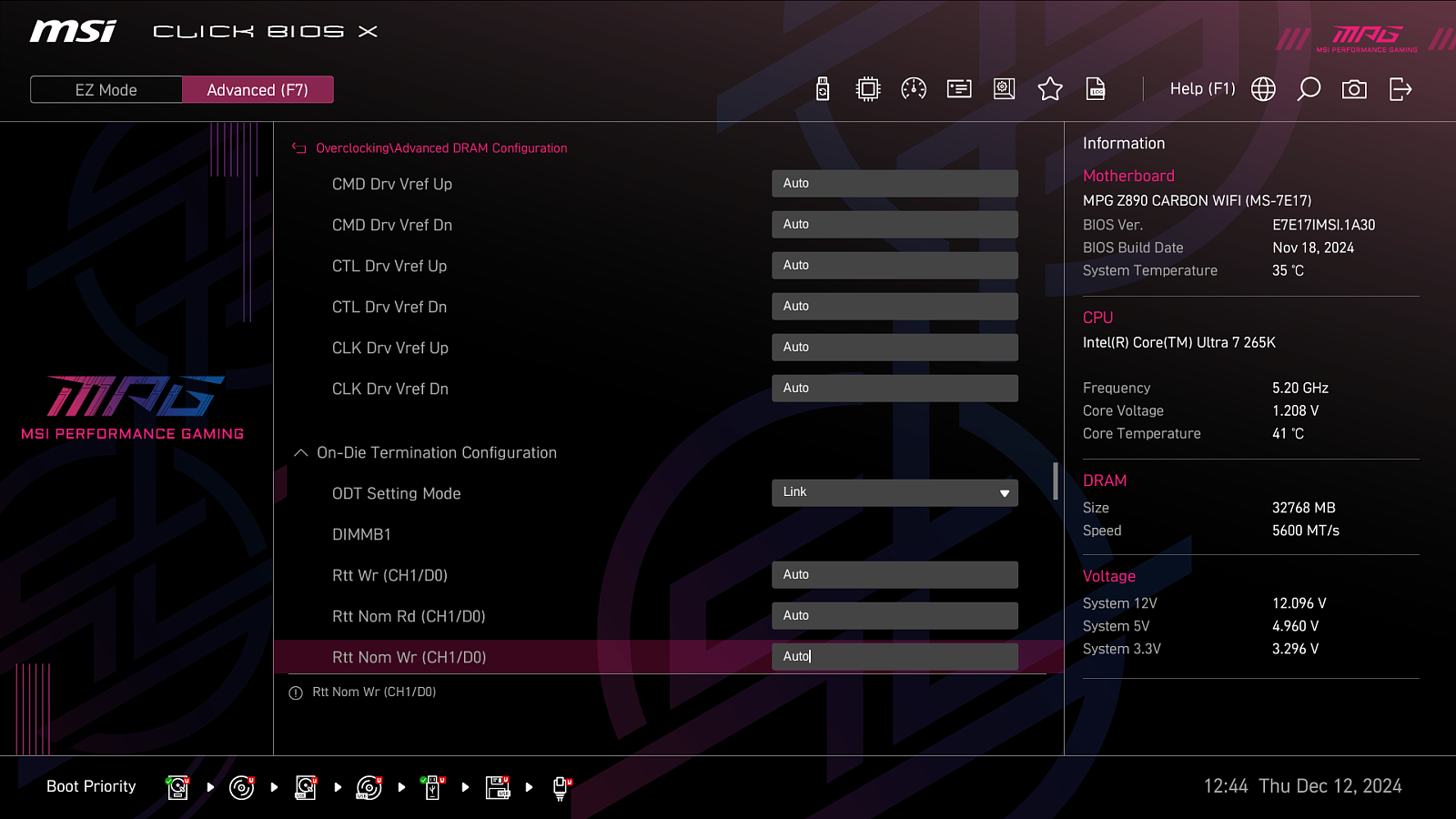This screenshot has width=1456, height=819.
Task: Click the Core Voltage value 1.208 V
Action: [1296, 410]
